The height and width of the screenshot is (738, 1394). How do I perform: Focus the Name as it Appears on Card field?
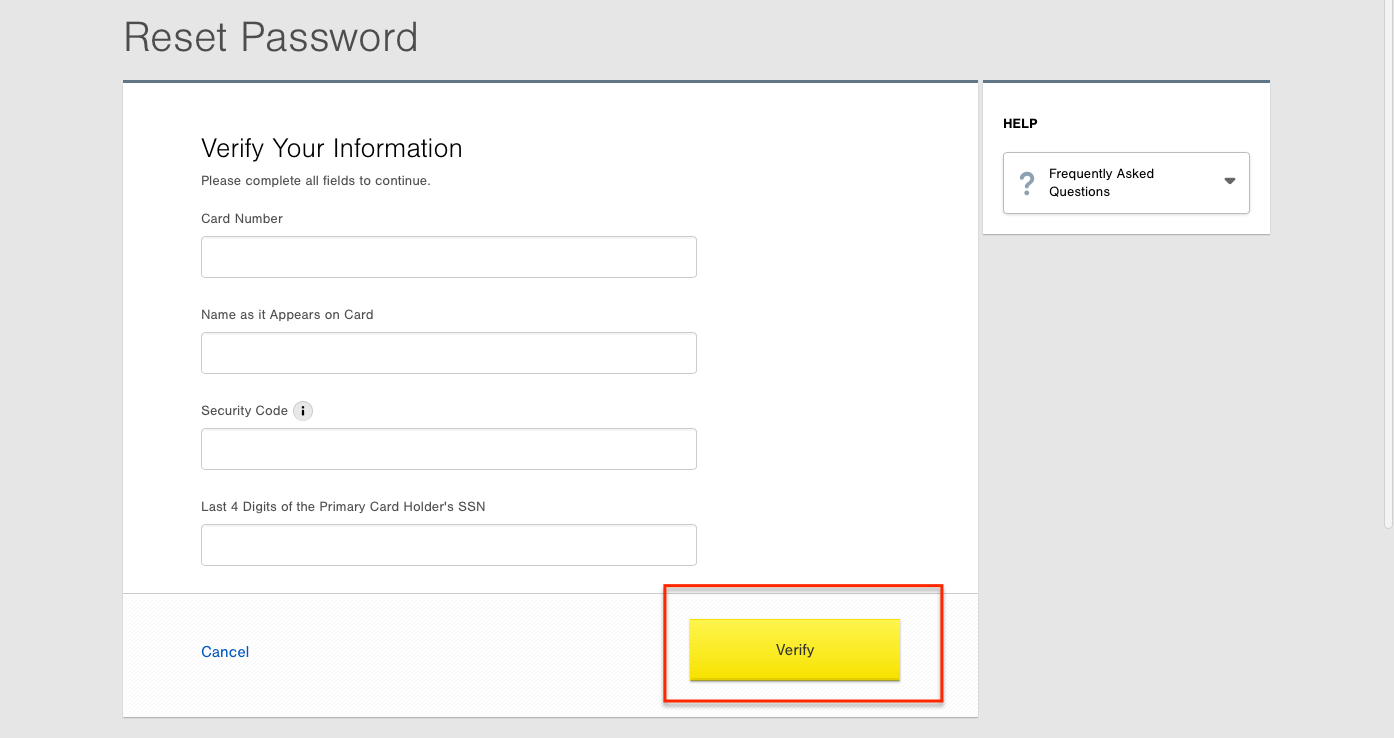(448, 353)
